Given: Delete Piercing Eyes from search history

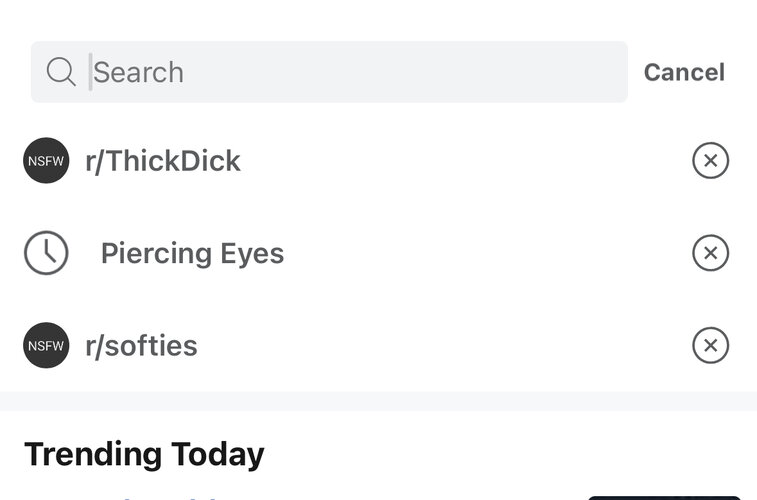Looking at the screenshot, I should point(710,253).
